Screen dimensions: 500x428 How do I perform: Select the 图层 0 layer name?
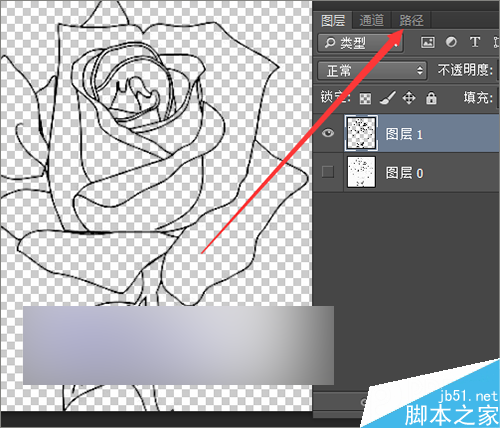[x=405, y=173]
